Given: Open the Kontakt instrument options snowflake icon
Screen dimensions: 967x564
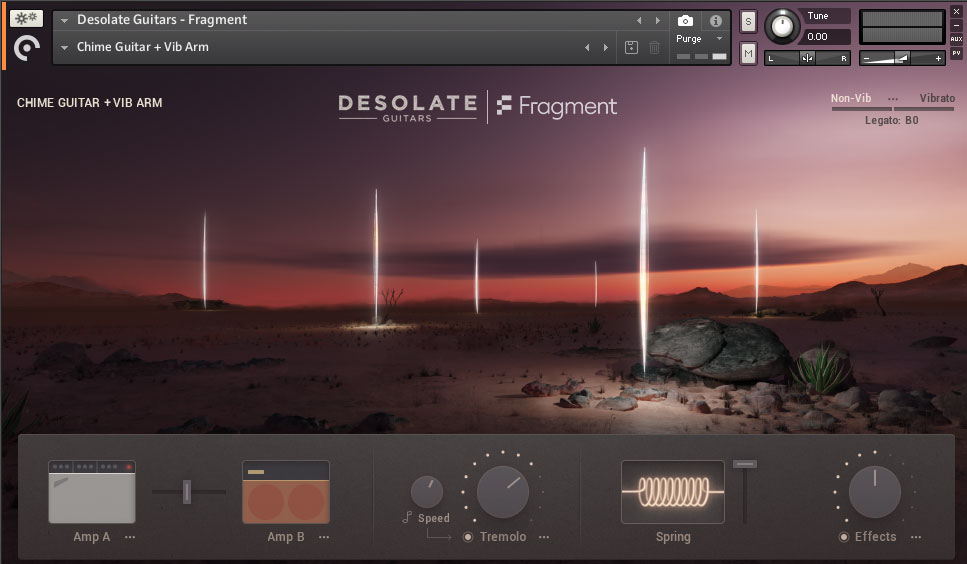Looking at the screenshot, I should 27,18.
